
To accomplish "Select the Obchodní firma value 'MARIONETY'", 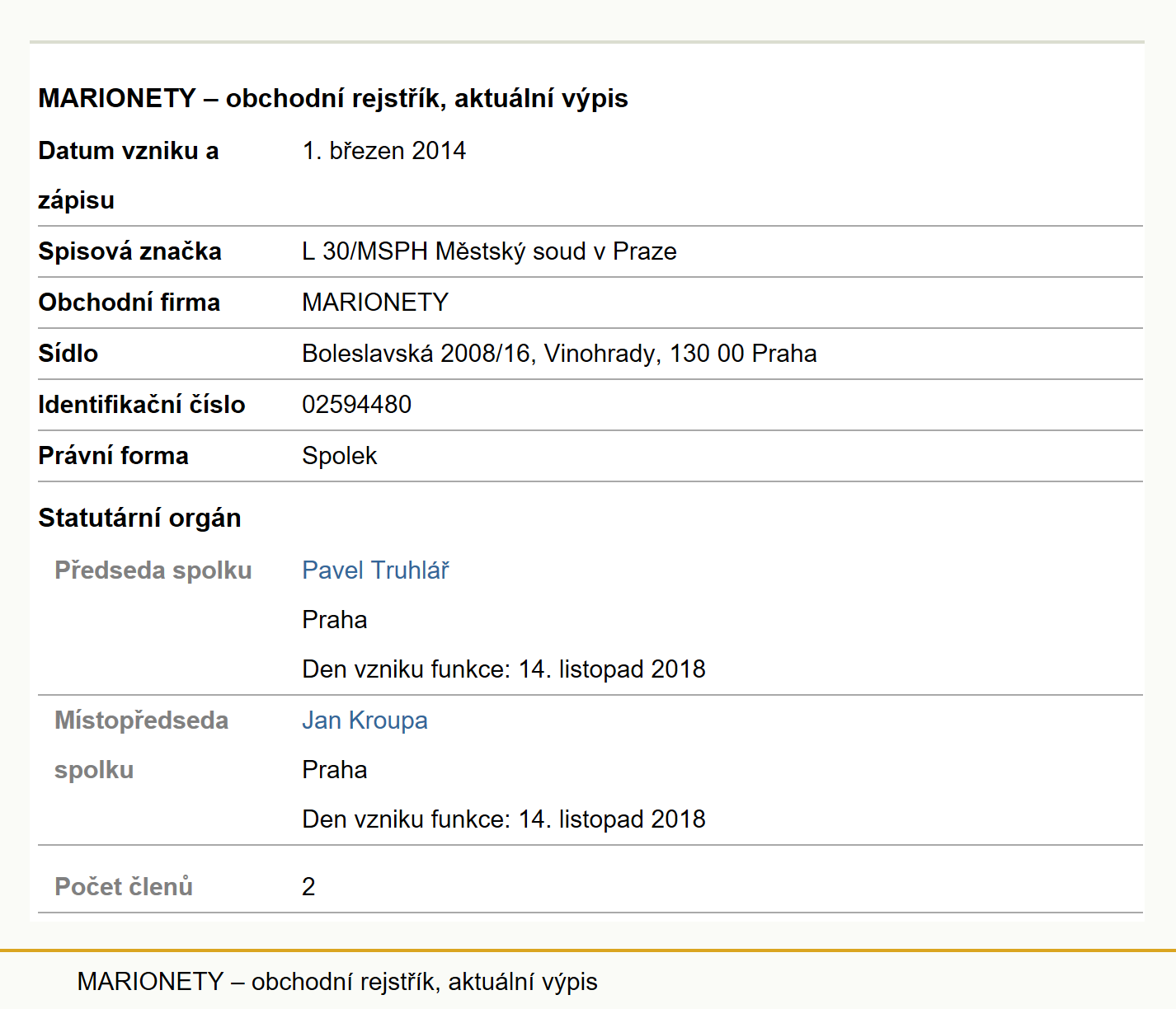I will point(375,302).
